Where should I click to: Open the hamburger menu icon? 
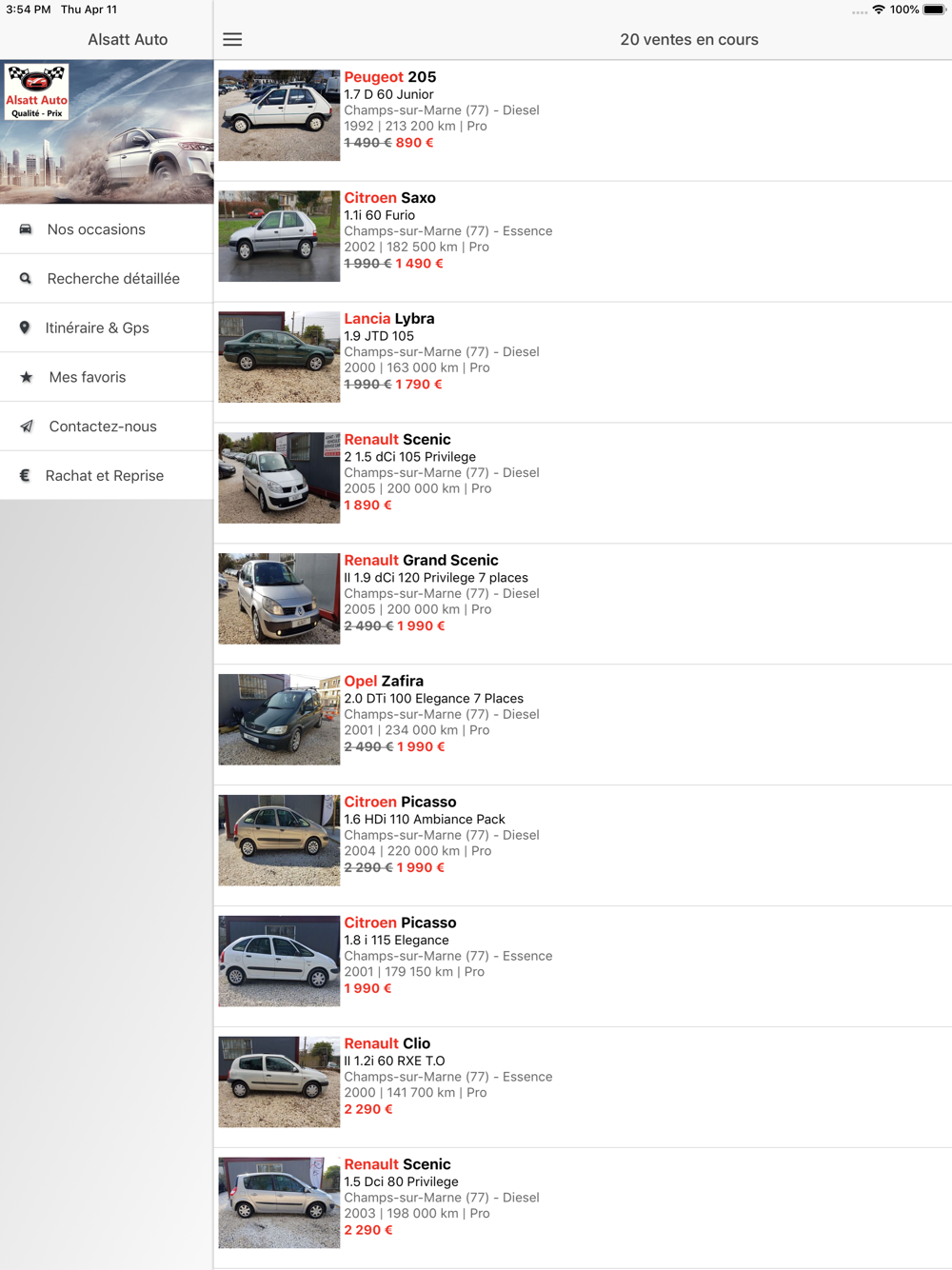coord(232,39)
